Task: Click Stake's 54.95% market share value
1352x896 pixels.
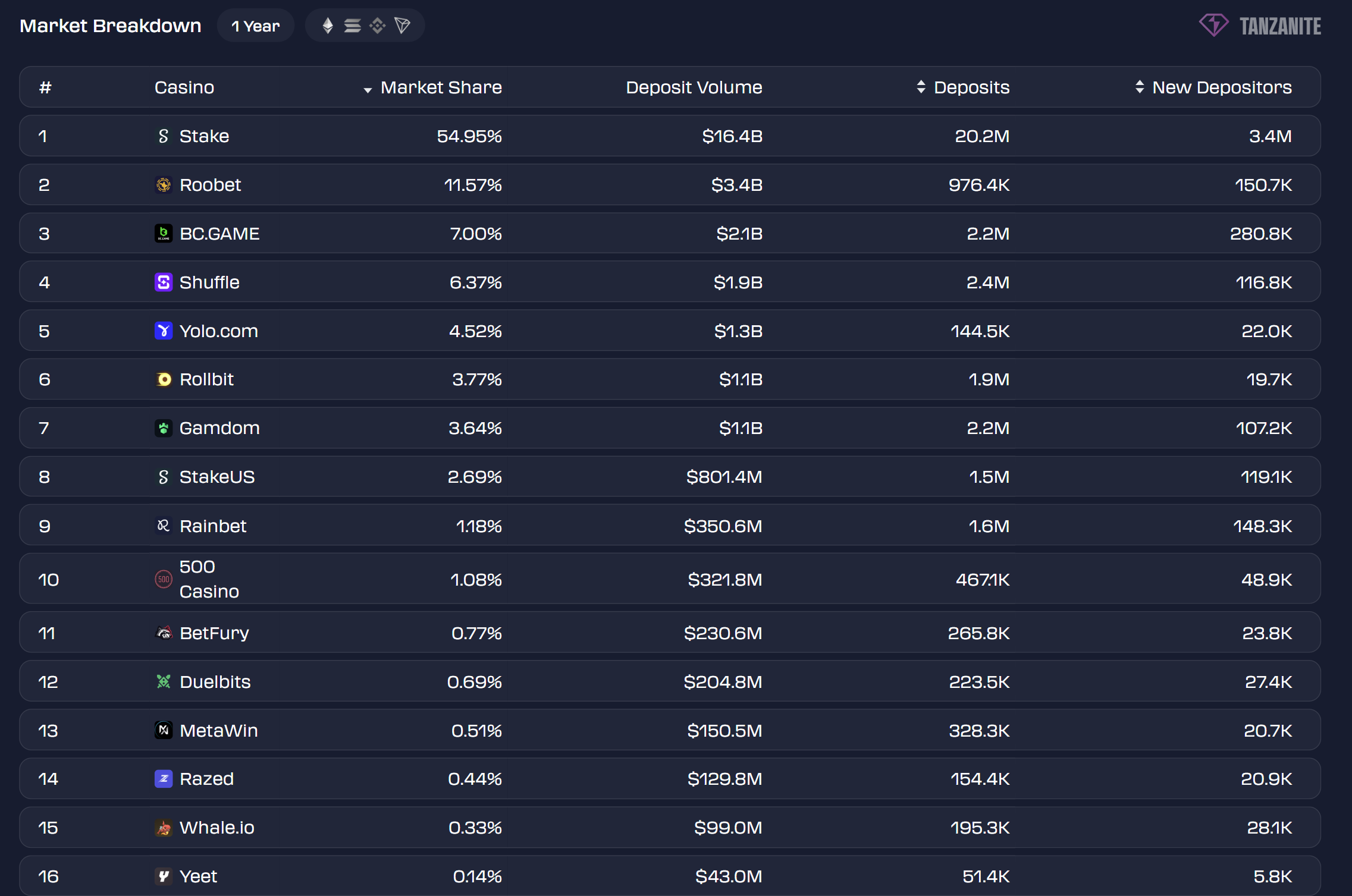Action: 469,136
